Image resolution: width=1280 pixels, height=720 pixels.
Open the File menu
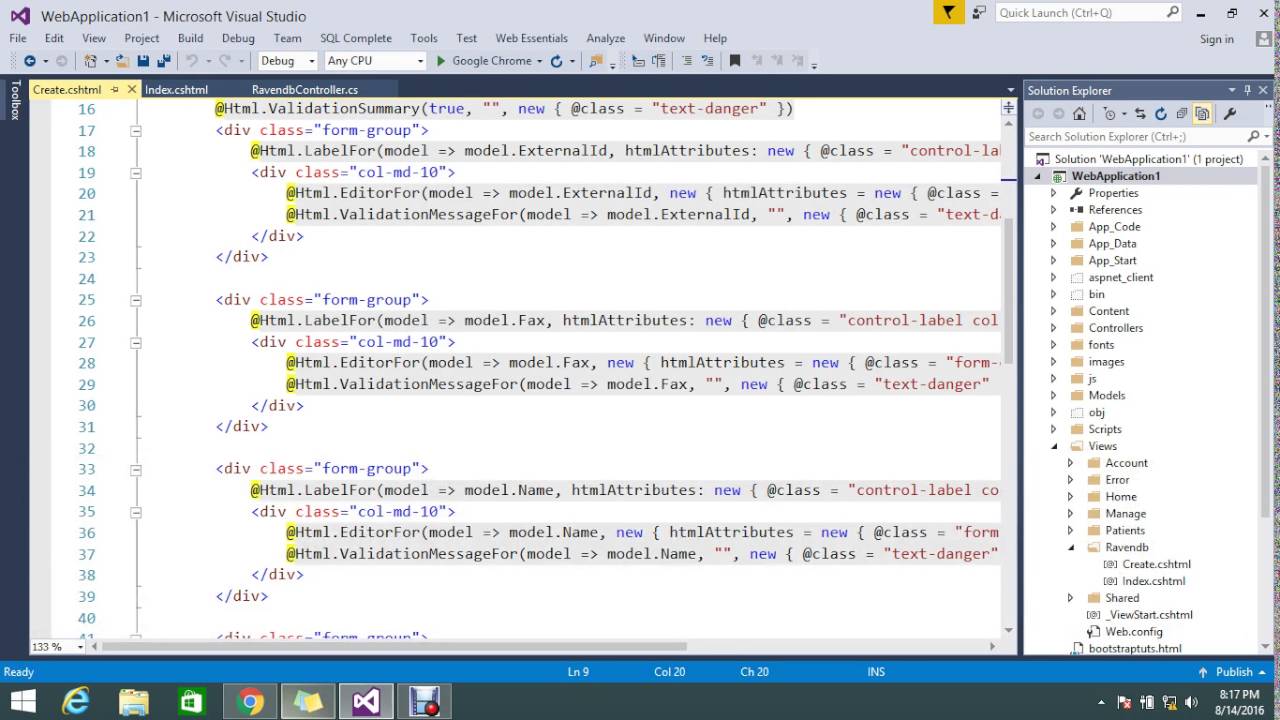[x=18, y=38]
